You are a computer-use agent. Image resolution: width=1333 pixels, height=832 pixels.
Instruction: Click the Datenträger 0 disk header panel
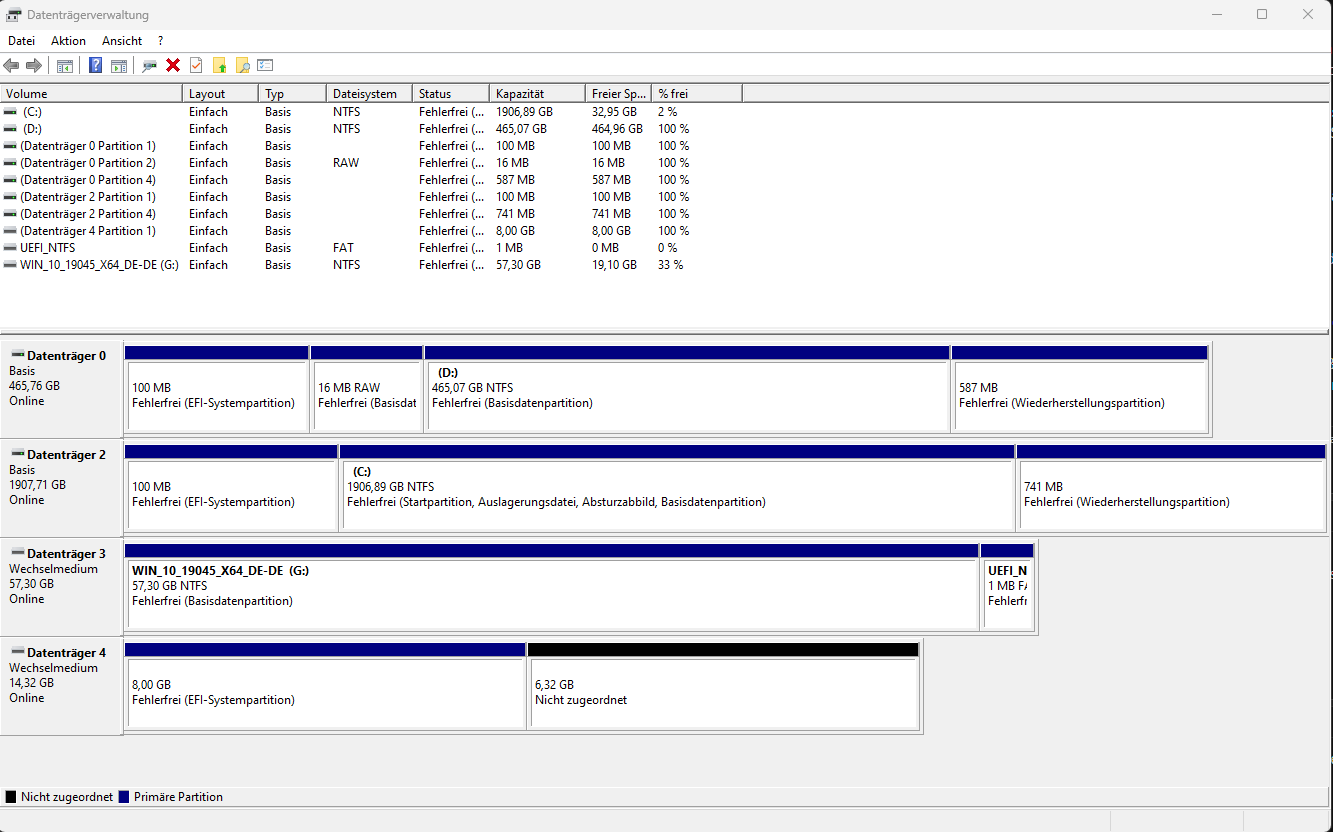tap(61, 390)
